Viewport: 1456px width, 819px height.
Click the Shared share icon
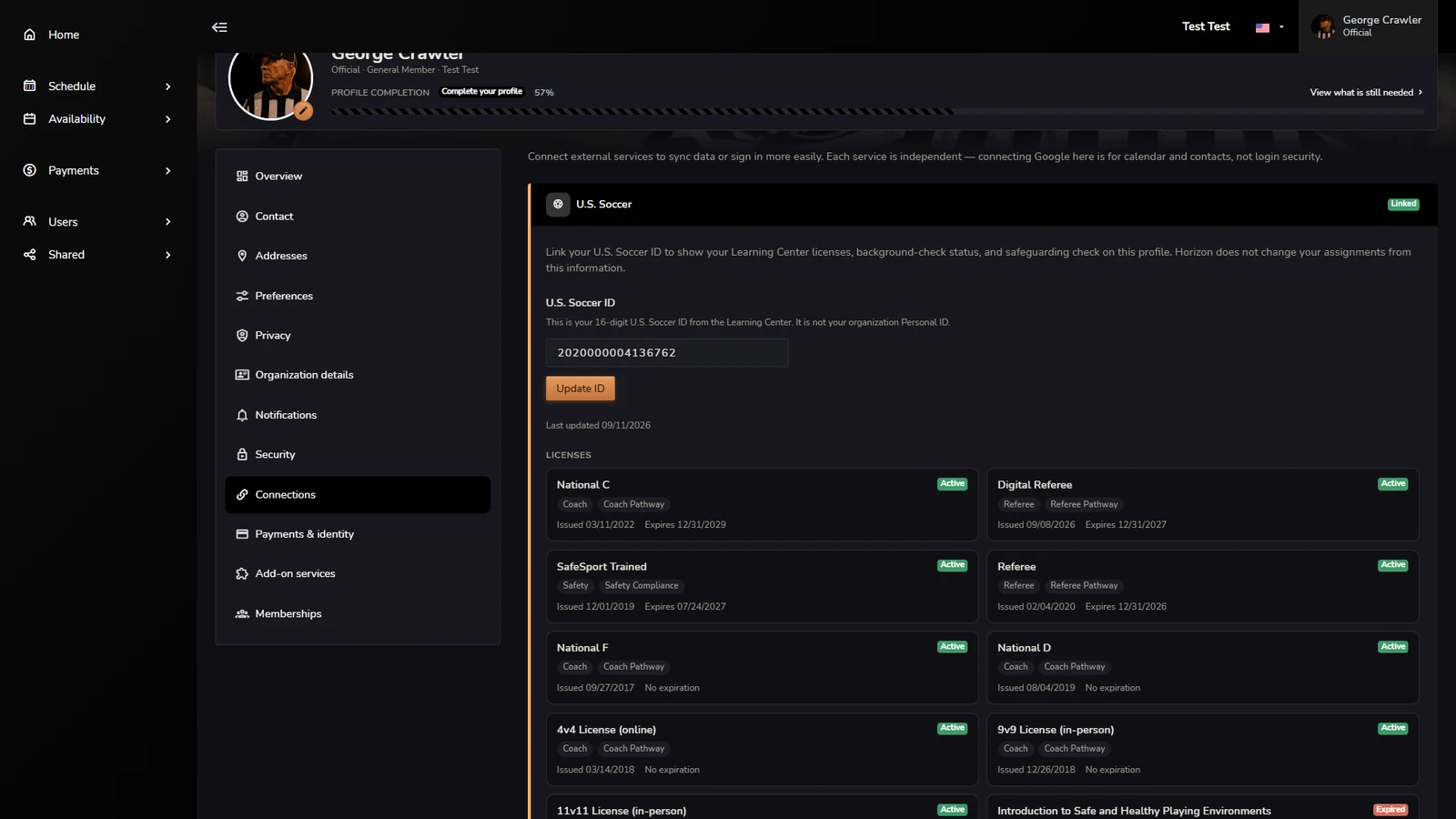(29, 255)
